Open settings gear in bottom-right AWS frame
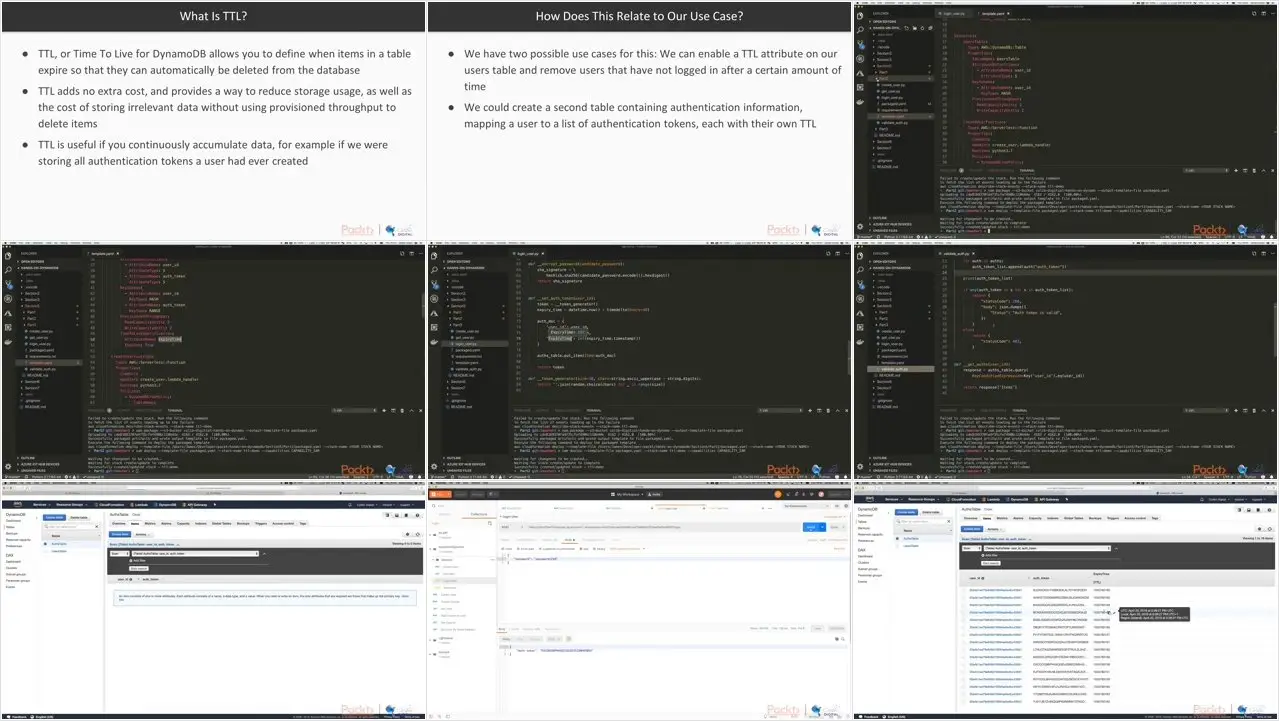The width and height of the screenshot is (1279, 721). (1259, 529)
